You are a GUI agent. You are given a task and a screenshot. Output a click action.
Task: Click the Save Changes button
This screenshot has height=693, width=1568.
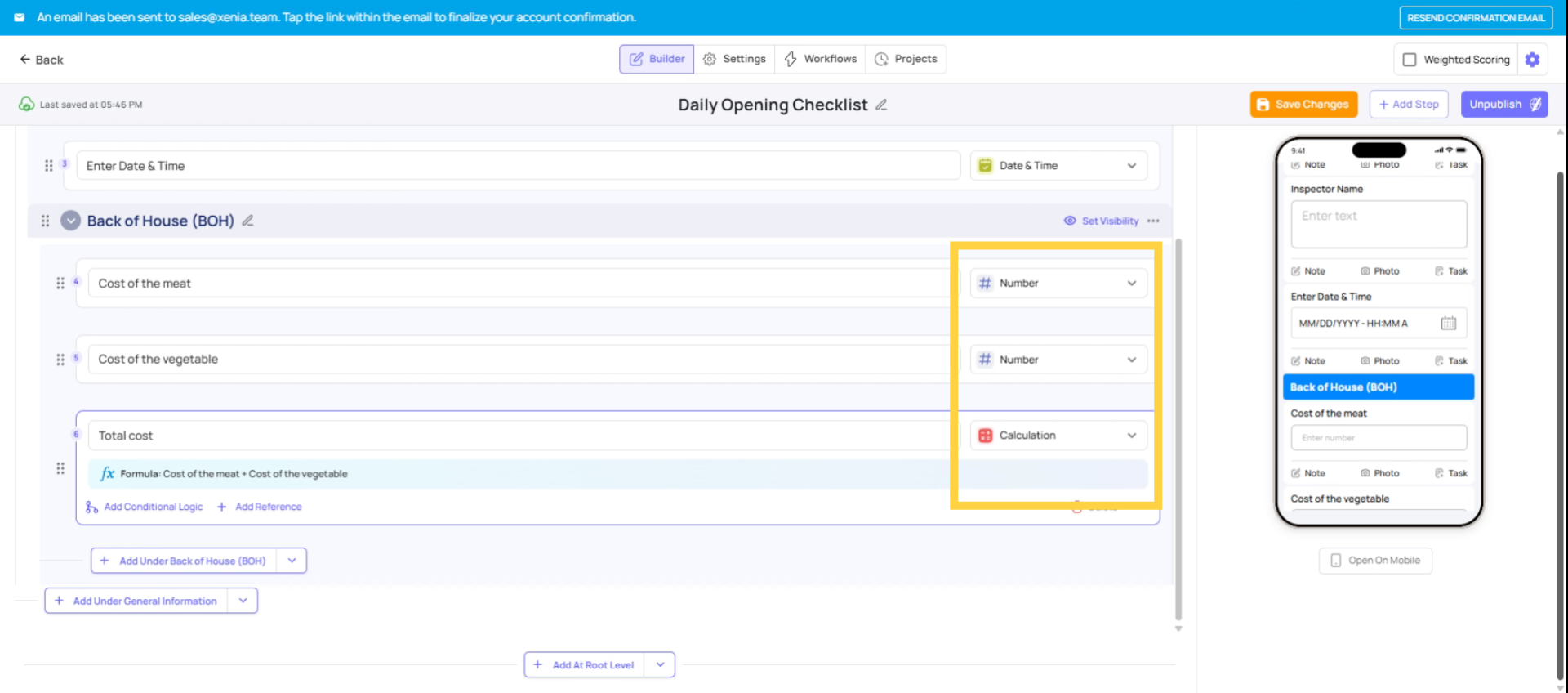(1303, 105)
